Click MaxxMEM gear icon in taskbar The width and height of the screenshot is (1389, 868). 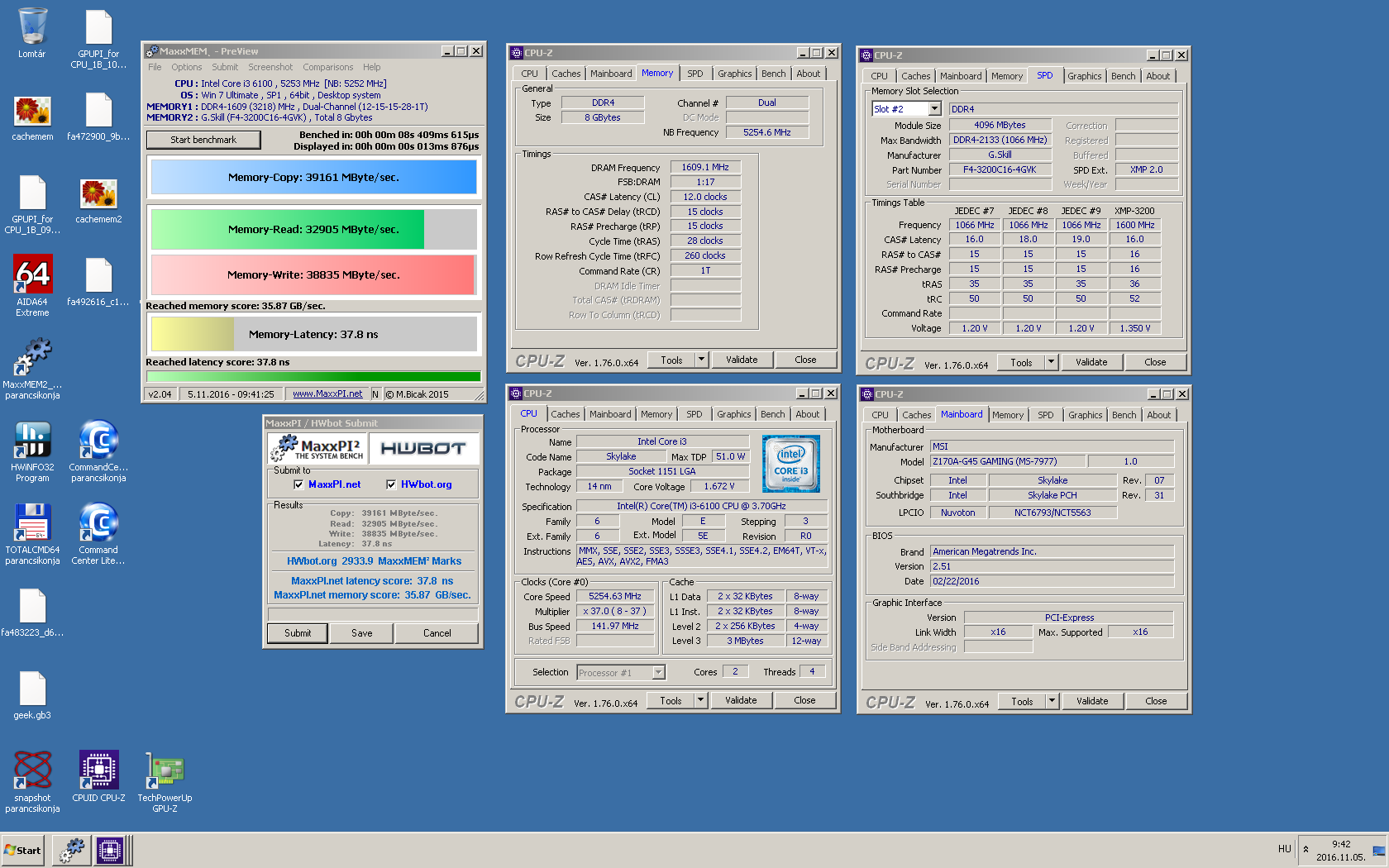coord(72,850)
